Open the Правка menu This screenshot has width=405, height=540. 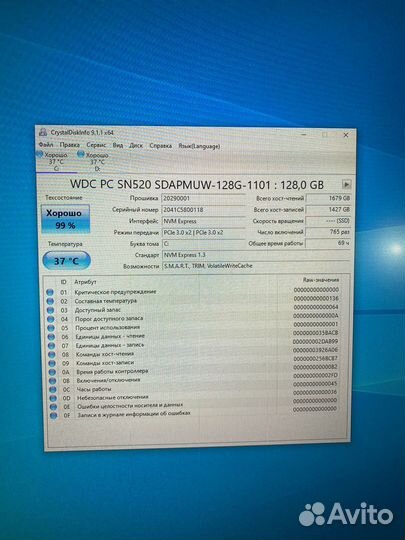point(69,145)
